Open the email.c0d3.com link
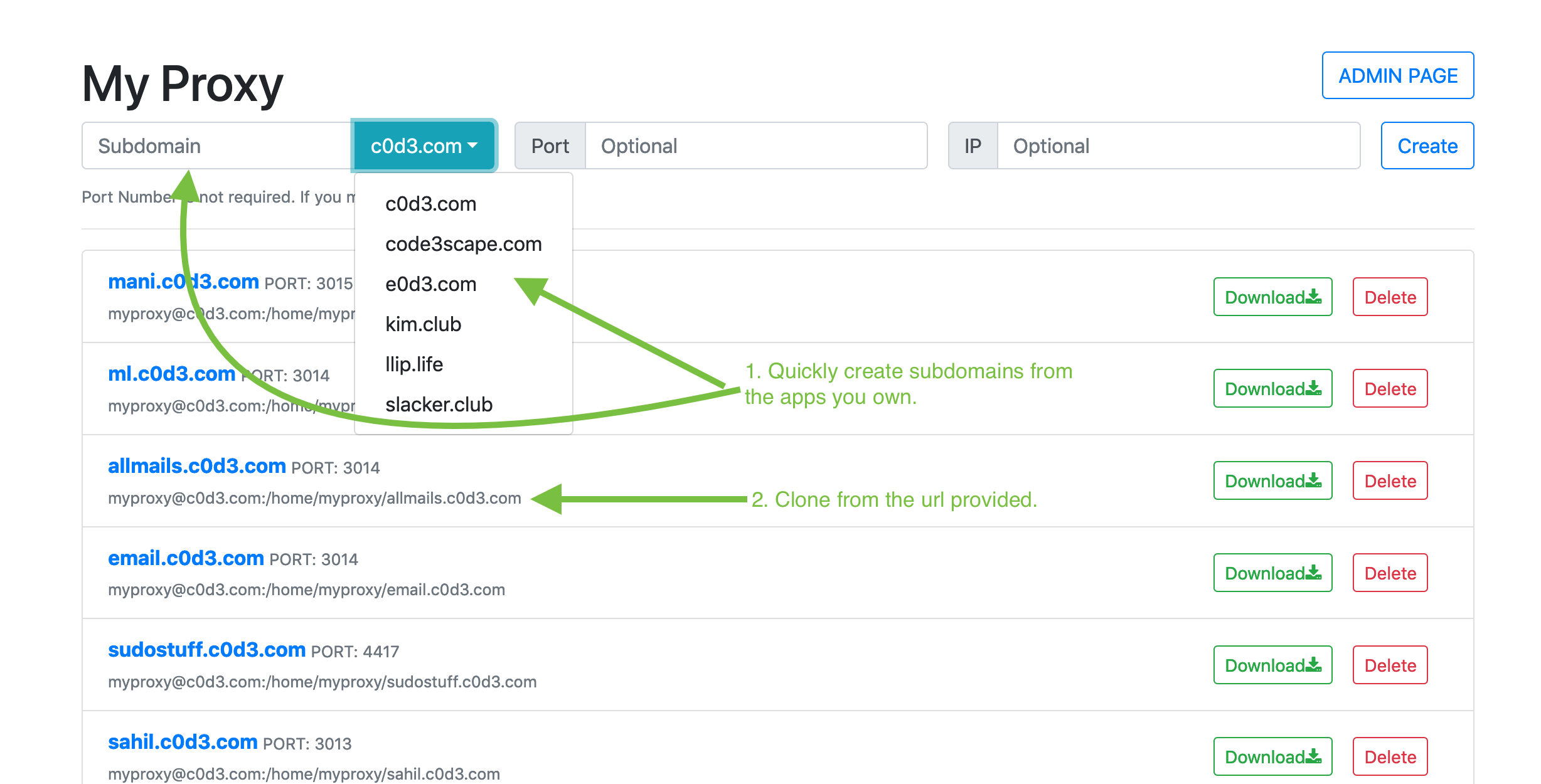This screenshot has width=1541, height=784. tap(186, 558)
